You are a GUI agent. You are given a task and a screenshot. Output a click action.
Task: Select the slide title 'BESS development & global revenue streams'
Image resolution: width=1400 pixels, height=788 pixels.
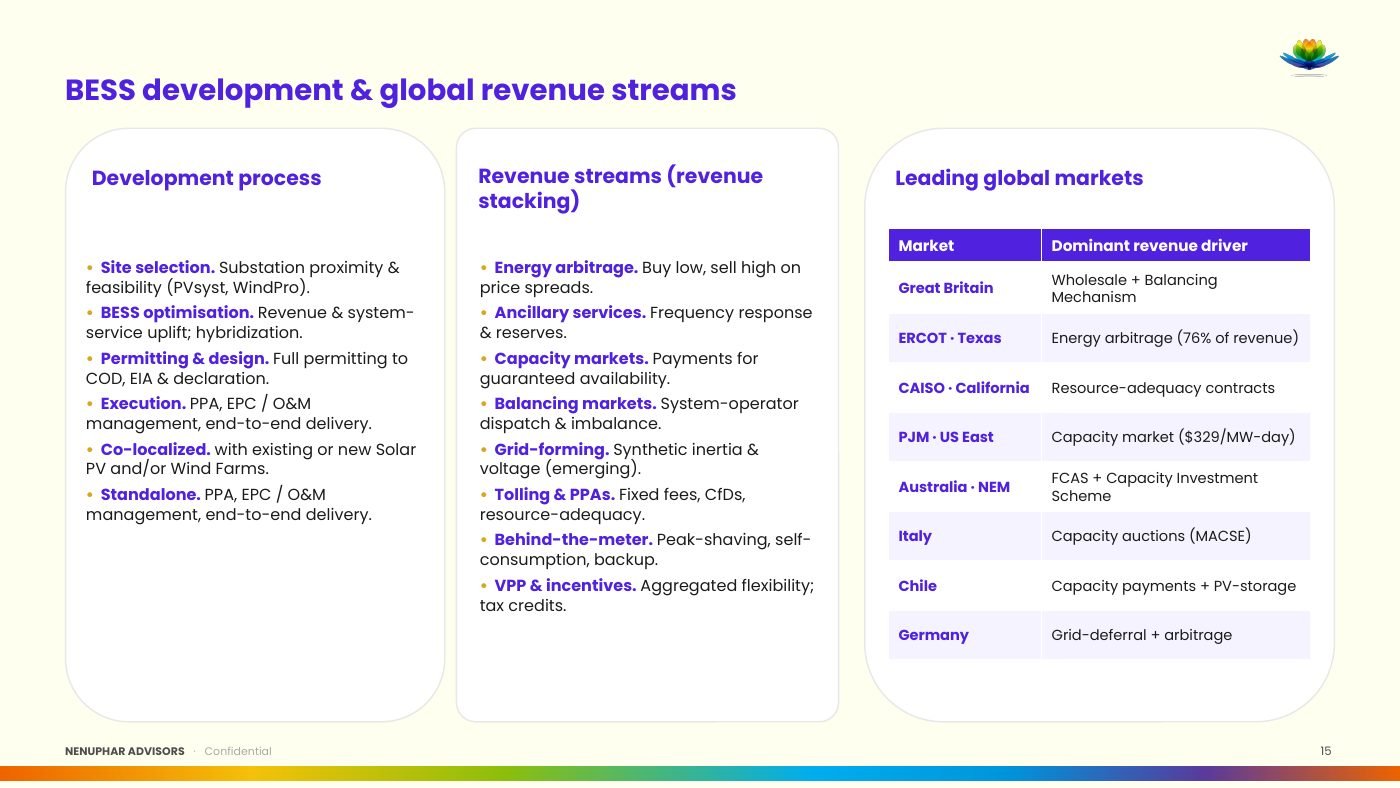(x=400, y=90)
